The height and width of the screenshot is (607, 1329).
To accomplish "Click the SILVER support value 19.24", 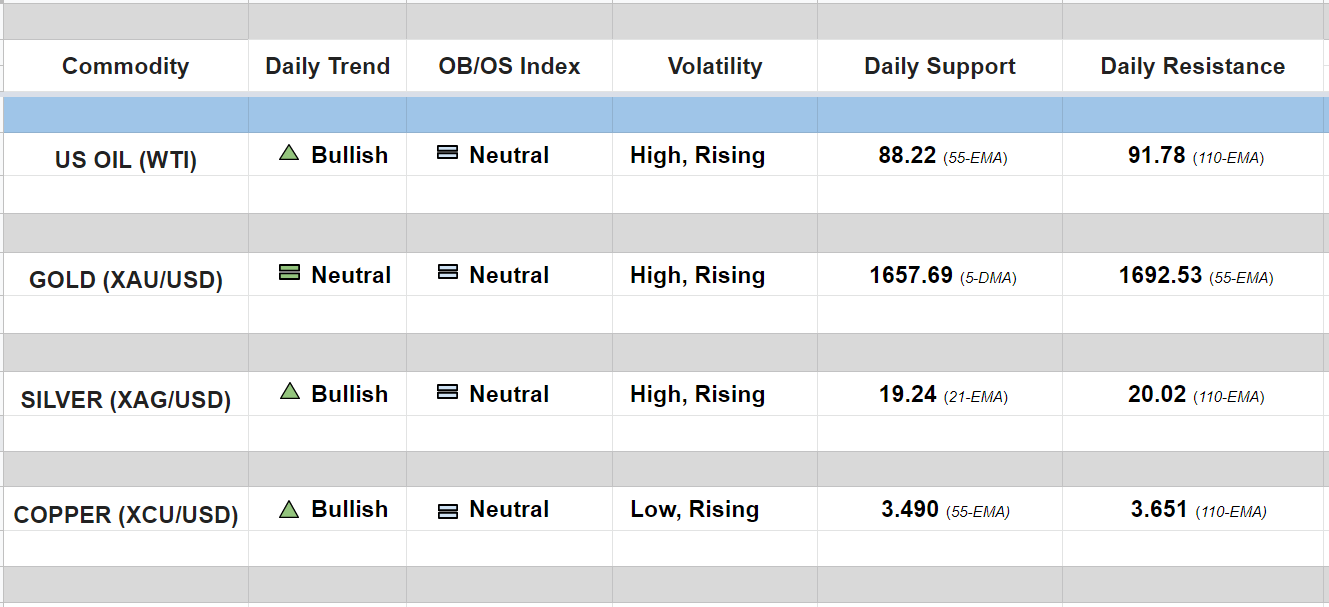I will coord(907,395).
